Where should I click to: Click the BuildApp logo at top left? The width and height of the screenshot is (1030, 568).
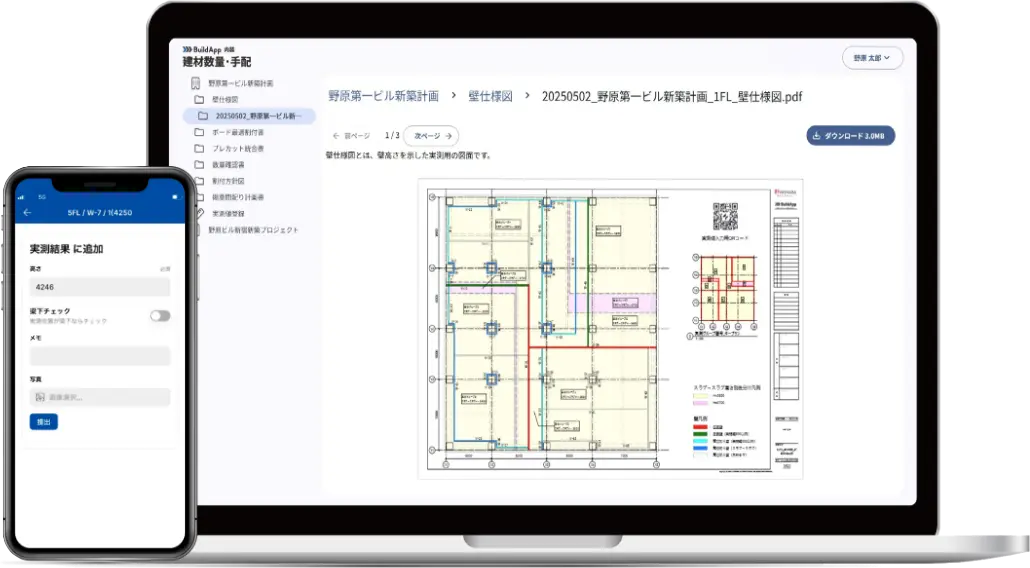(x=208, y=49)
